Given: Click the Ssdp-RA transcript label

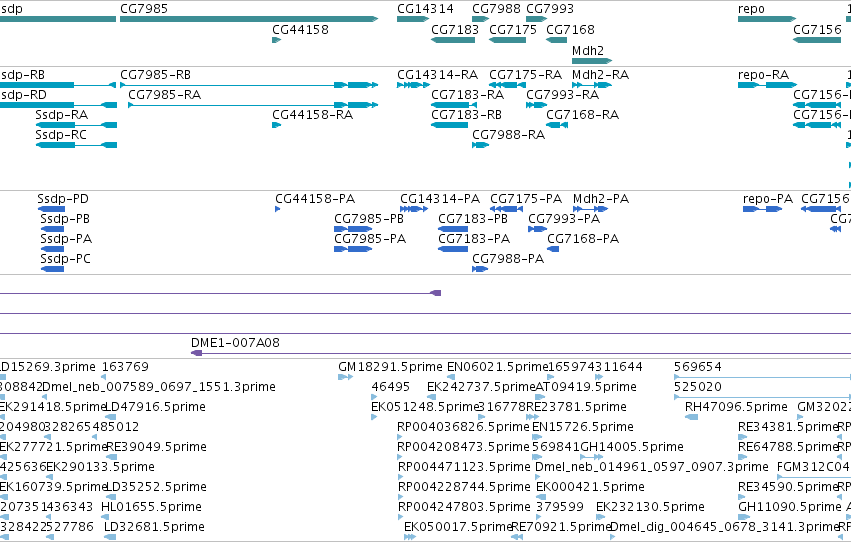Looking at the screenshot, I should pyautogui.click(x=61, y=115).
